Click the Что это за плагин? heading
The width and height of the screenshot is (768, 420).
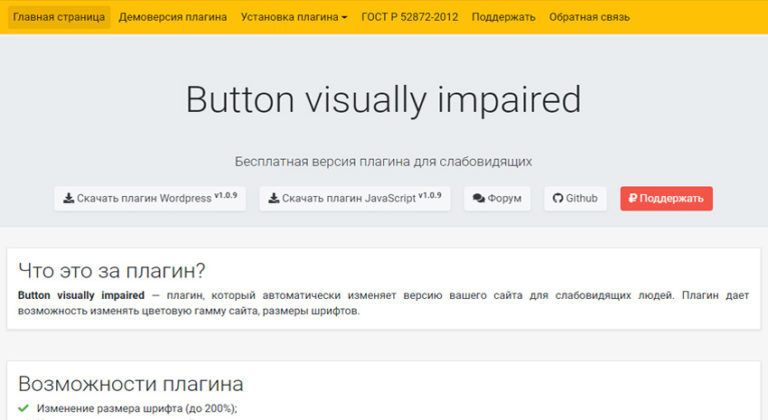[112, 271]
